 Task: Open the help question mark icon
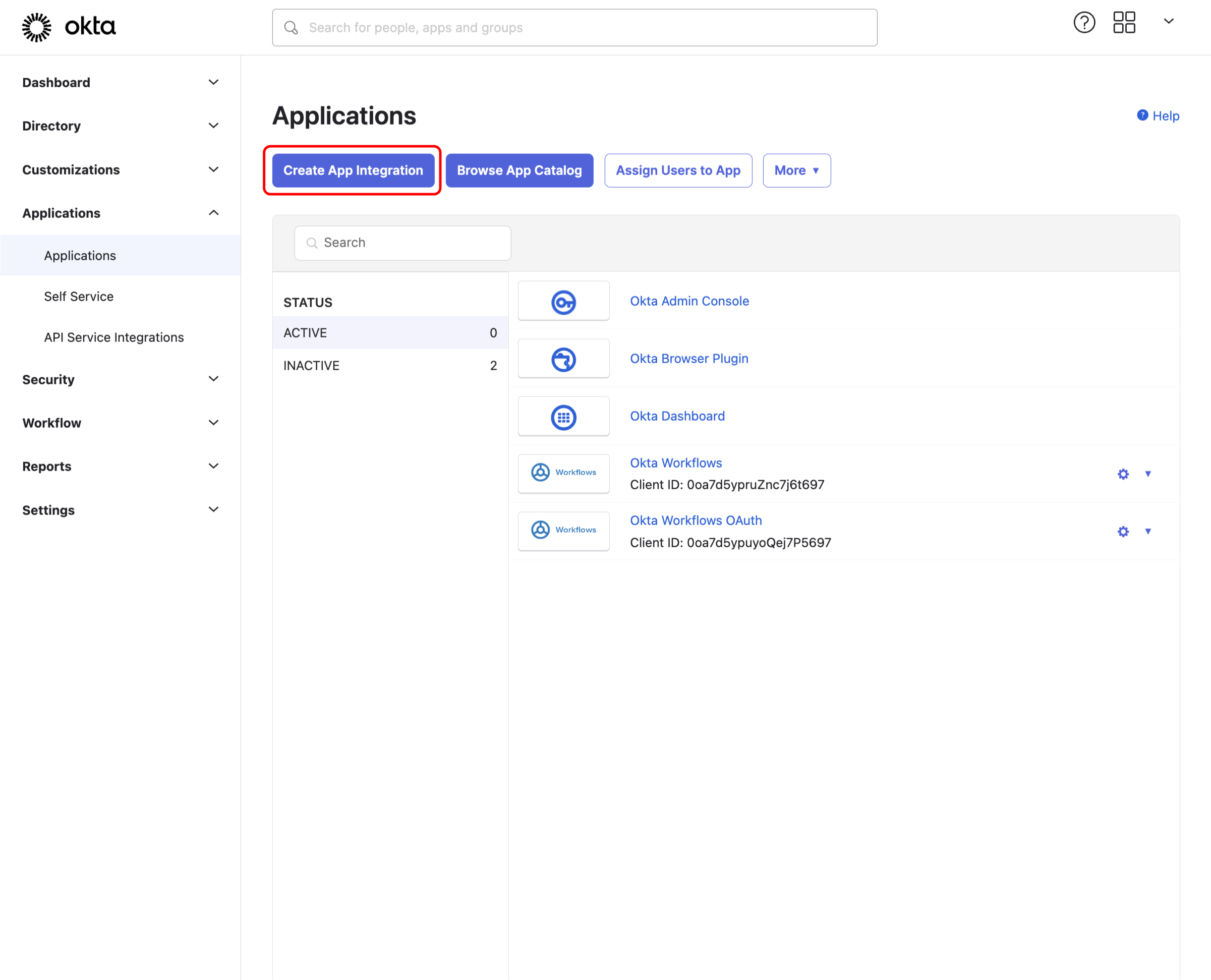pos(1083,23)
